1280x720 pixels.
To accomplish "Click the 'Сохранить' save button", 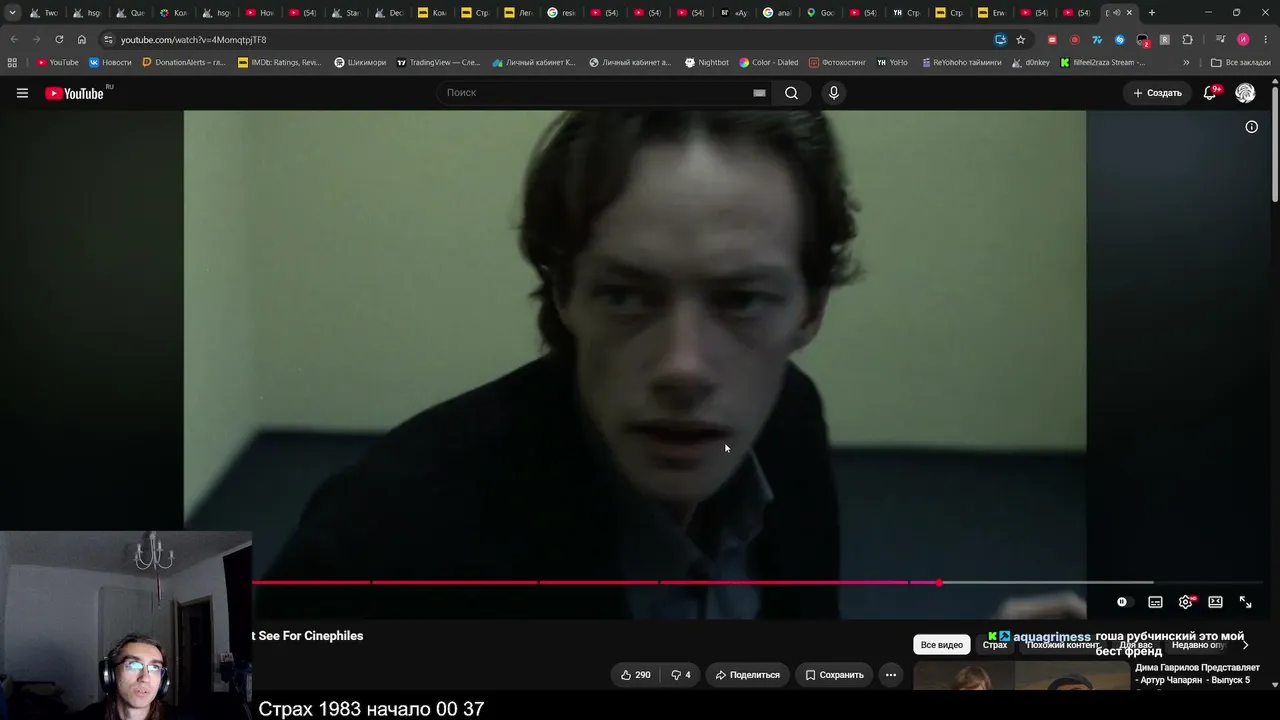I will coord(834,675).
